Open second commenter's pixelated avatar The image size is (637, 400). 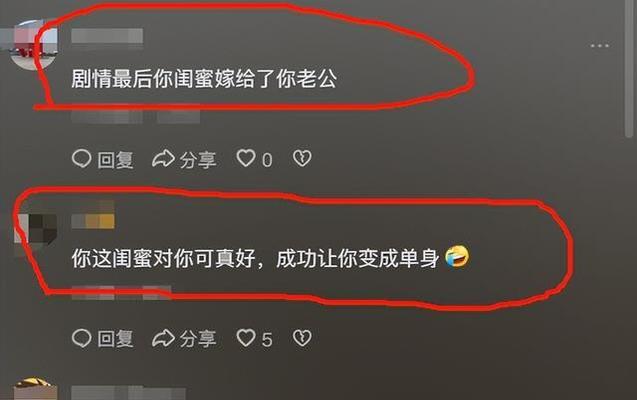pos(35,231)
